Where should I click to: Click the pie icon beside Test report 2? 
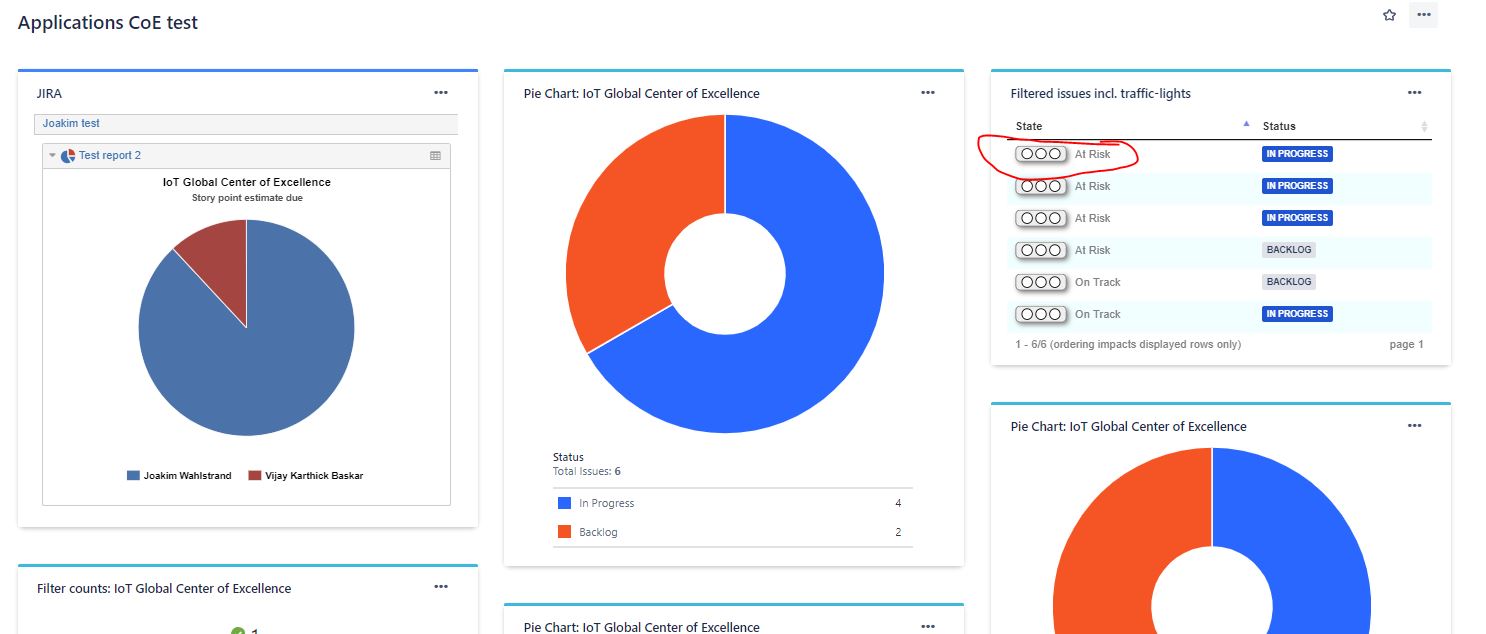pyautogui.click(x=68, y=156)
